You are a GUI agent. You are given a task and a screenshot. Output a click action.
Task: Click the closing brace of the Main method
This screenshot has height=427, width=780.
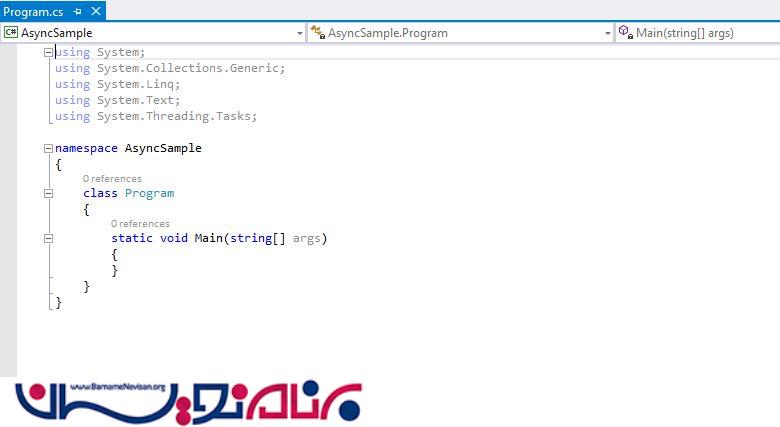tap(114, 271)
